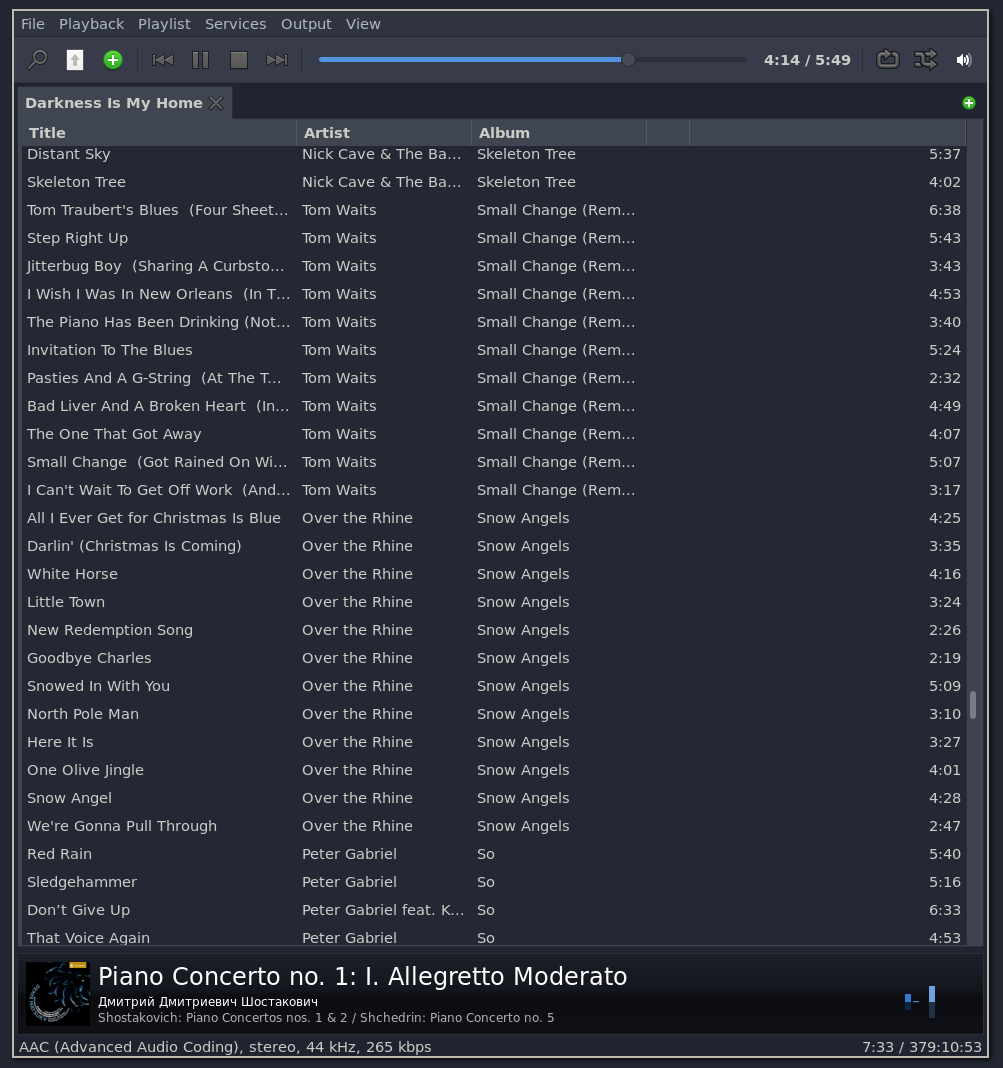Open the volume control
This screenshot has height=1068, width=1003.
963,60
